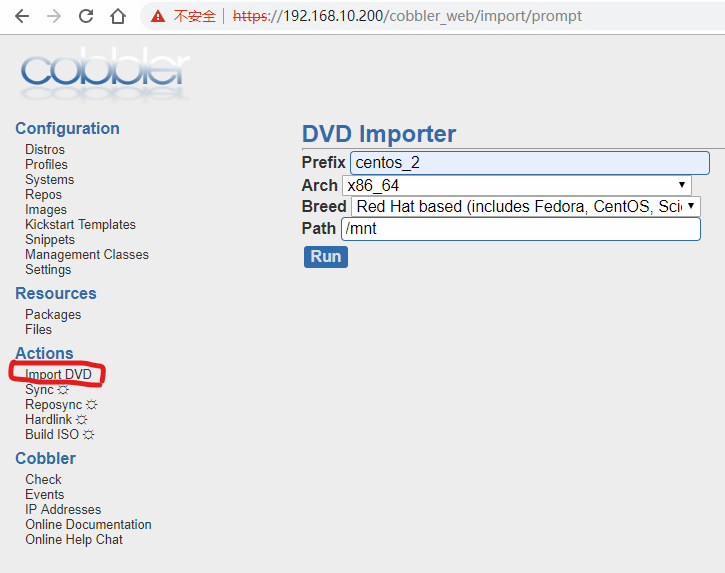The height and width of the screenshot is (573, 725).
Task: Open Online Documentation link
Action: pyautogui.click(x=88, y=524)
